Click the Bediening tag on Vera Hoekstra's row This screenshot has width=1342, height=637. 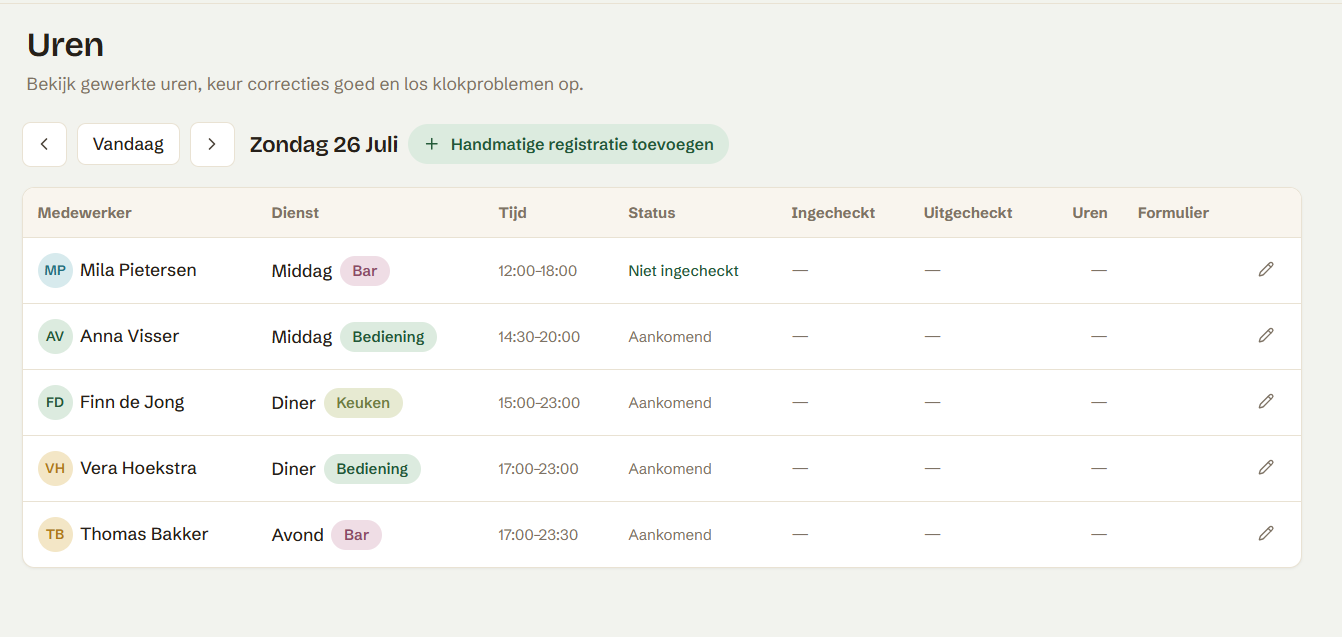pyautogui.click(x=372, y=469)
